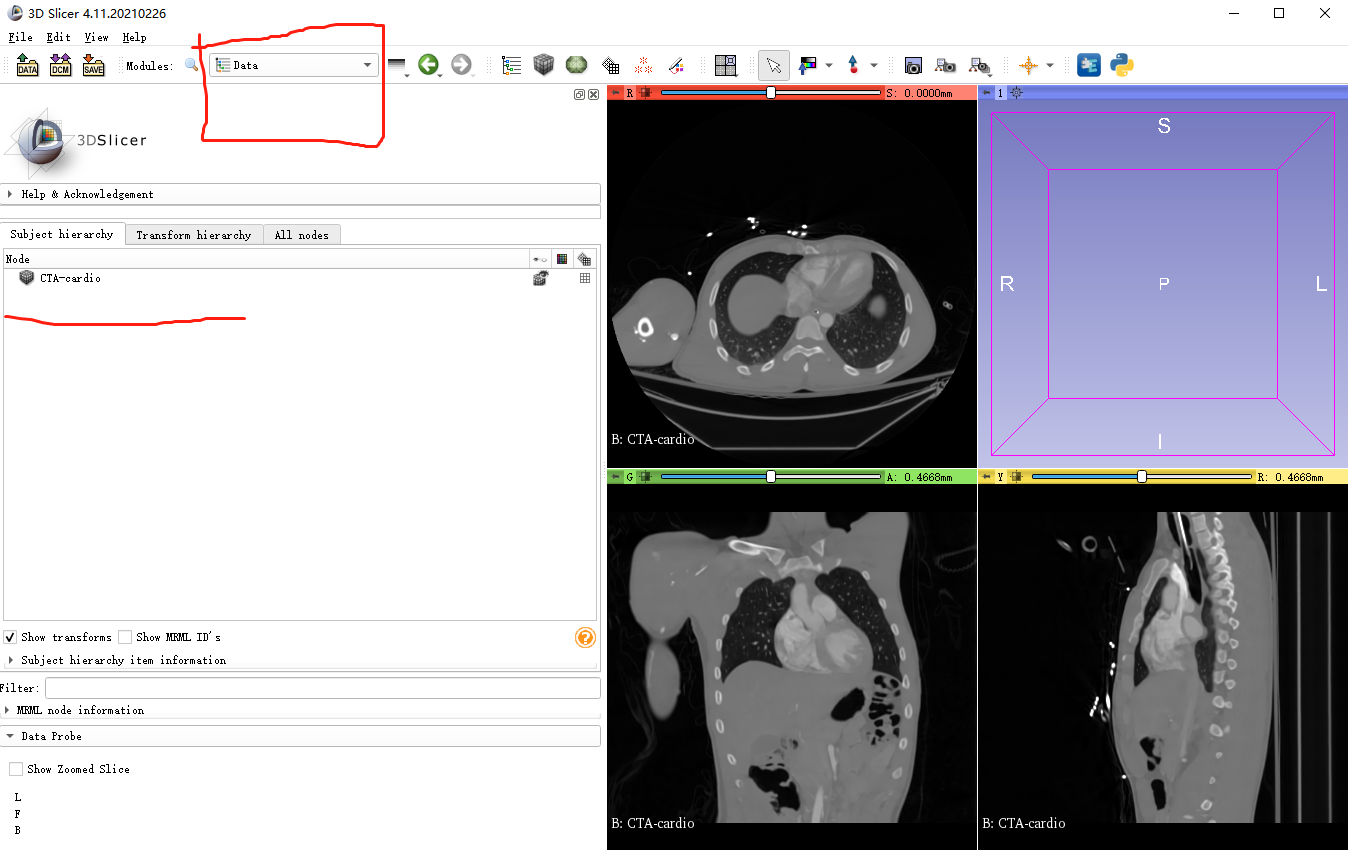Select the CTA-cardio node
Image resolution: width=1348 pixels, height=850 pixels.
(68, 278)
